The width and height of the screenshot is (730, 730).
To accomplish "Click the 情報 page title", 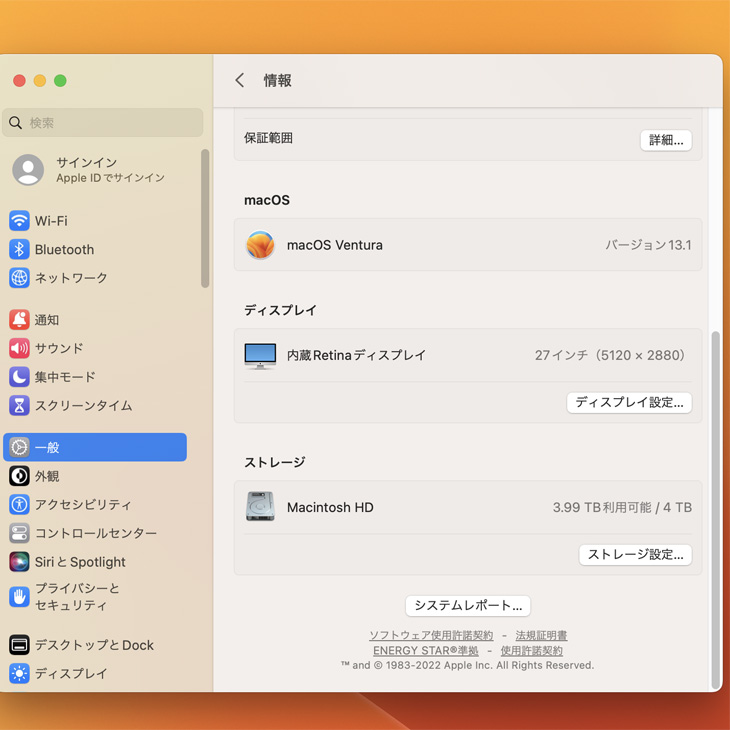I will click(x=277, y=80).
